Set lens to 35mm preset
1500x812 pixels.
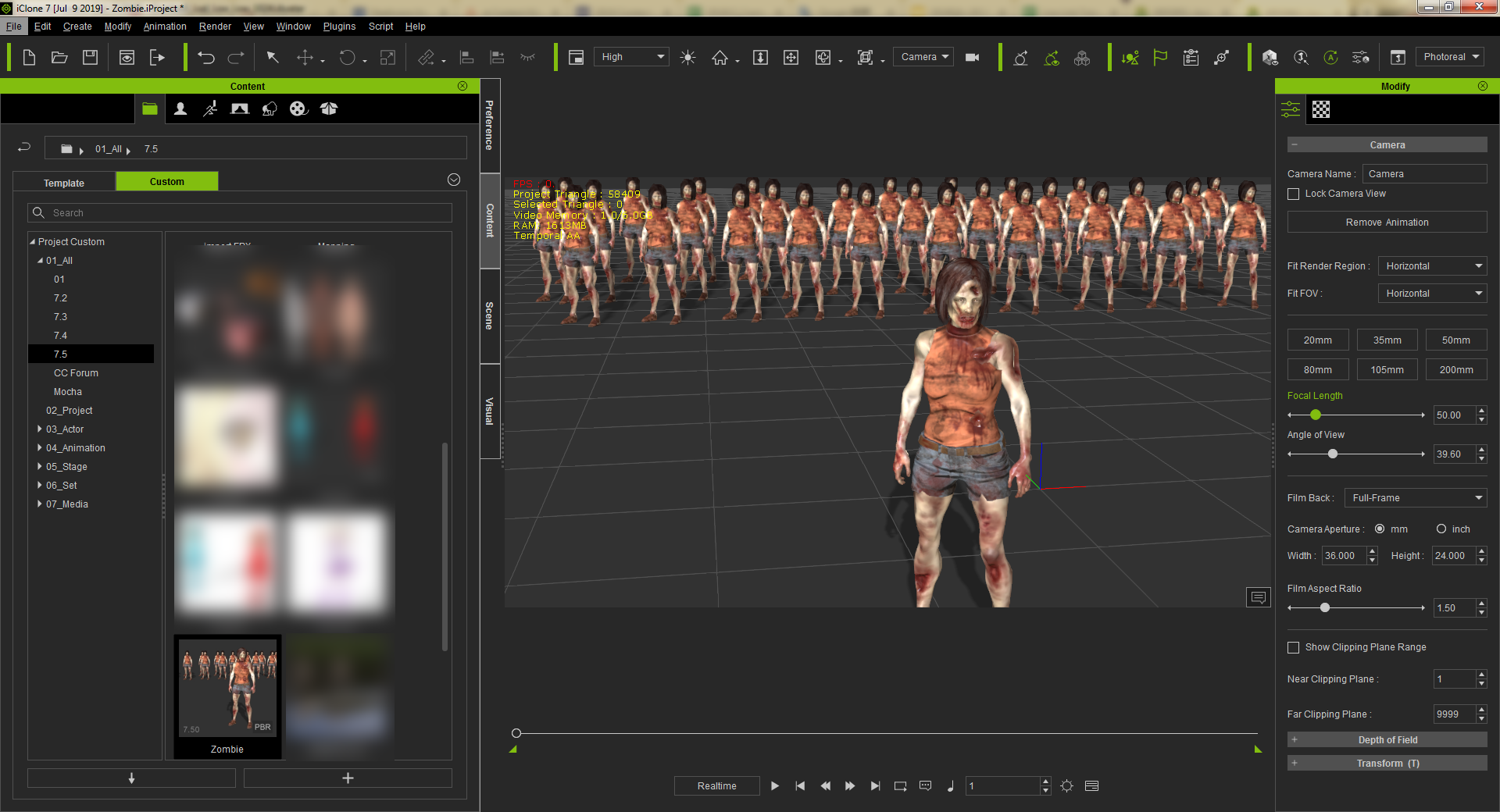1387,340
